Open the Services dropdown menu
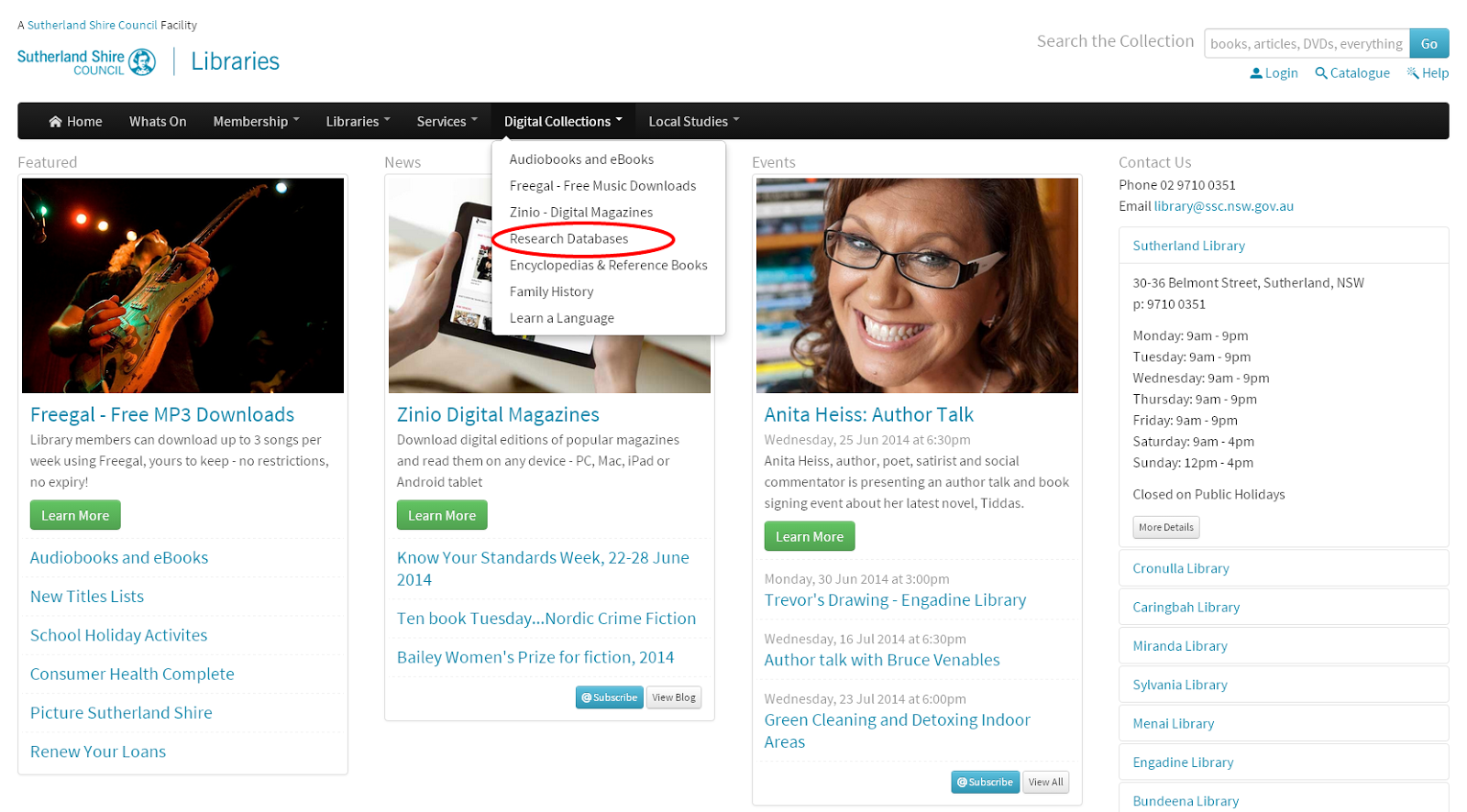 (447, 121)
